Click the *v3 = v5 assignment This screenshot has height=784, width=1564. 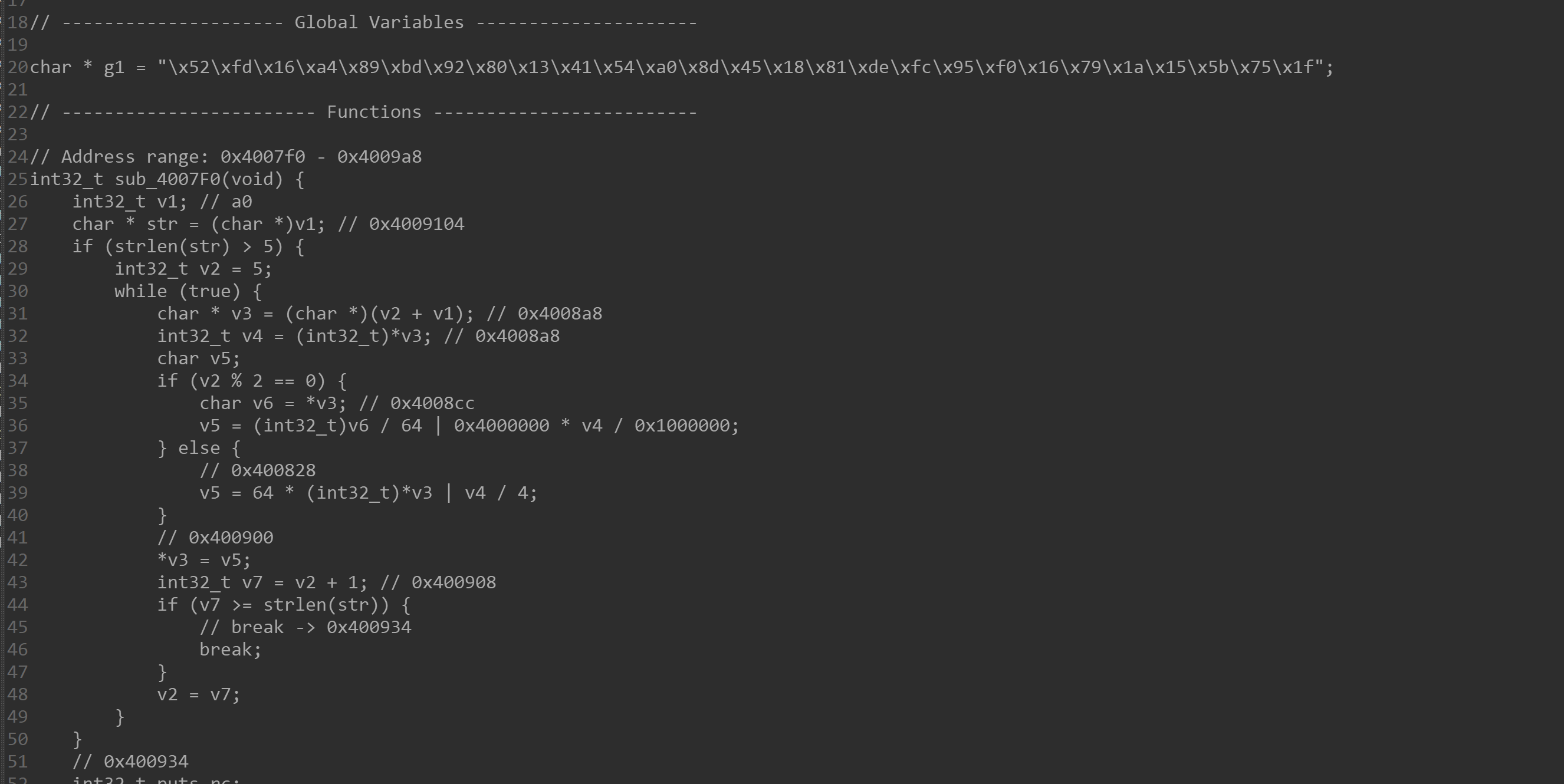point(204,560)
